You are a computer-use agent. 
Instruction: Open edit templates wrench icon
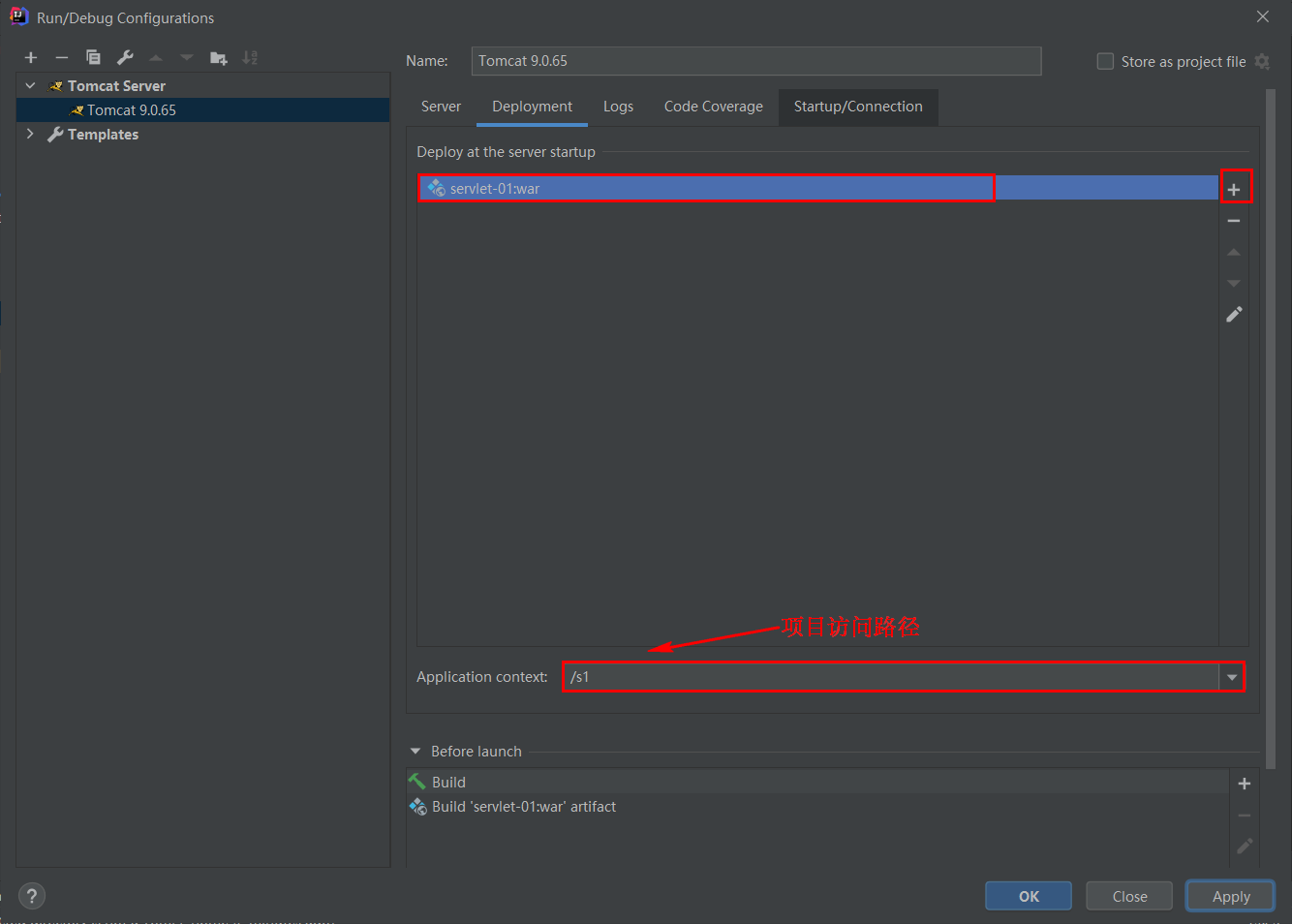pyautogui.click(x=125, y=58)
